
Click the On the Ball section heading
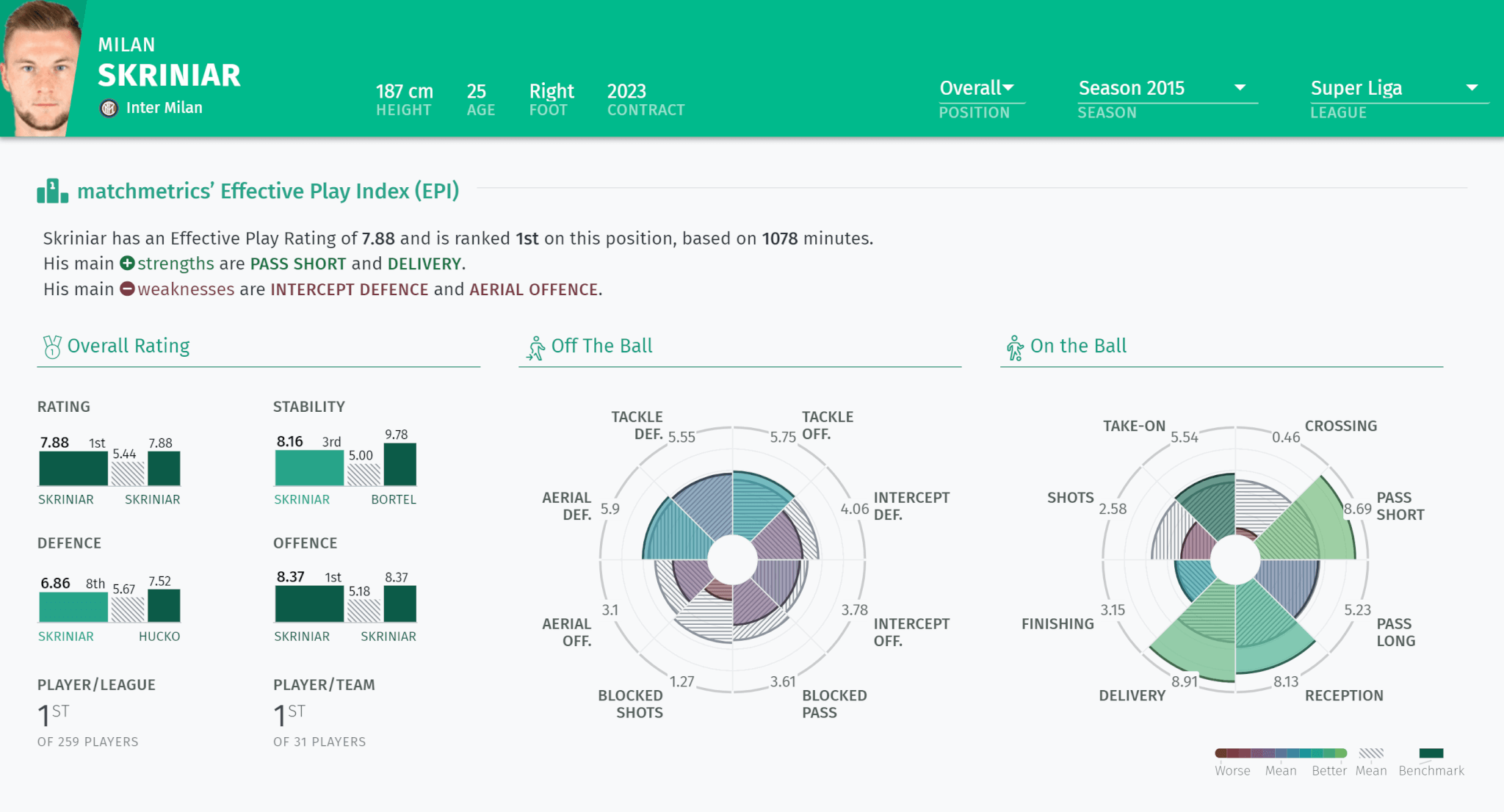1078,346
